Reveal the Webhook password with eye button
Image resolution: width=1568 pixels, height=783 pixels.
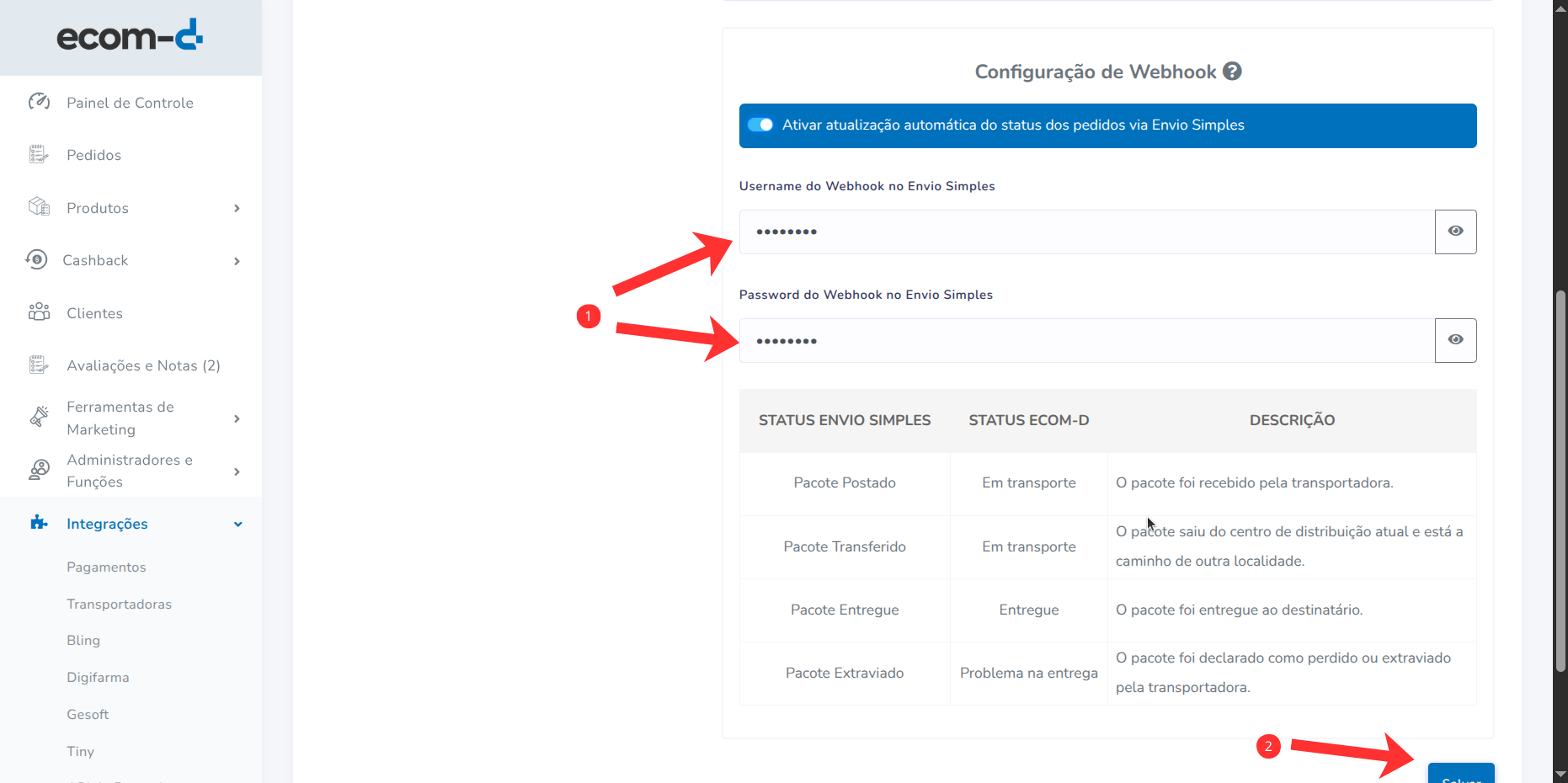click(1455, 340)
